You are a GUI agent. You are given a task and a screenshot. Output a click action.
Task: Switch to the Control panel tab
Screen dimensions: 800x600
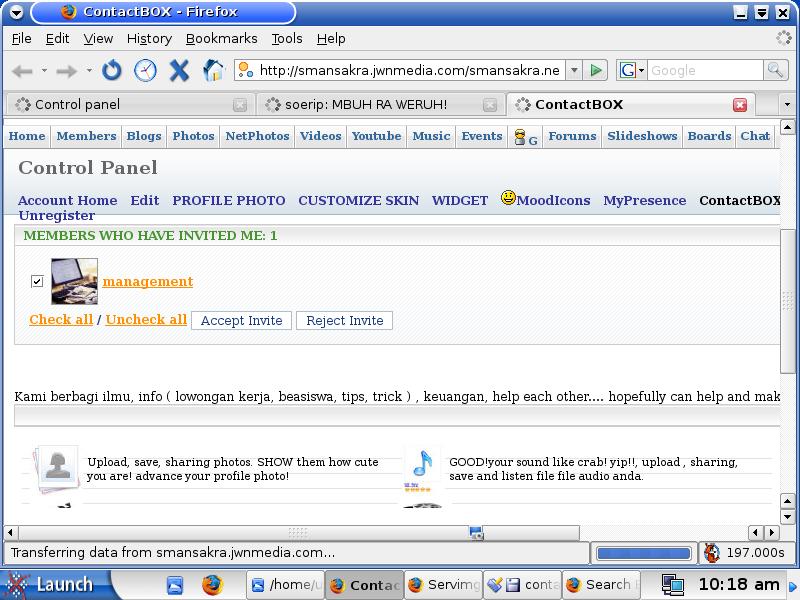coord(128,105)
